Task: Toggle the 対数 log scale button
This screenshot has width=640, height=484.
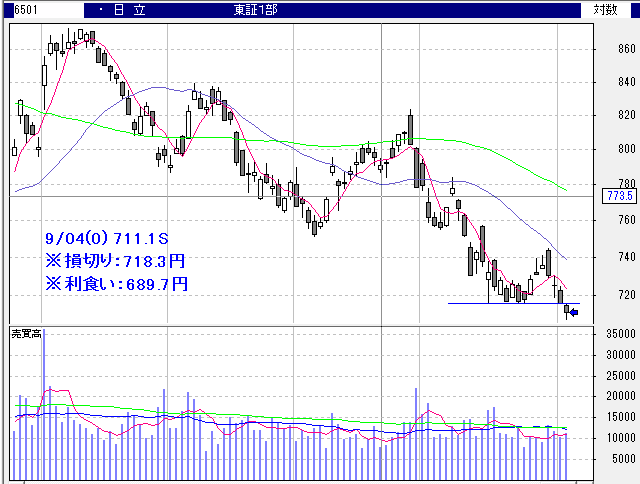Action: click(606, 9)
